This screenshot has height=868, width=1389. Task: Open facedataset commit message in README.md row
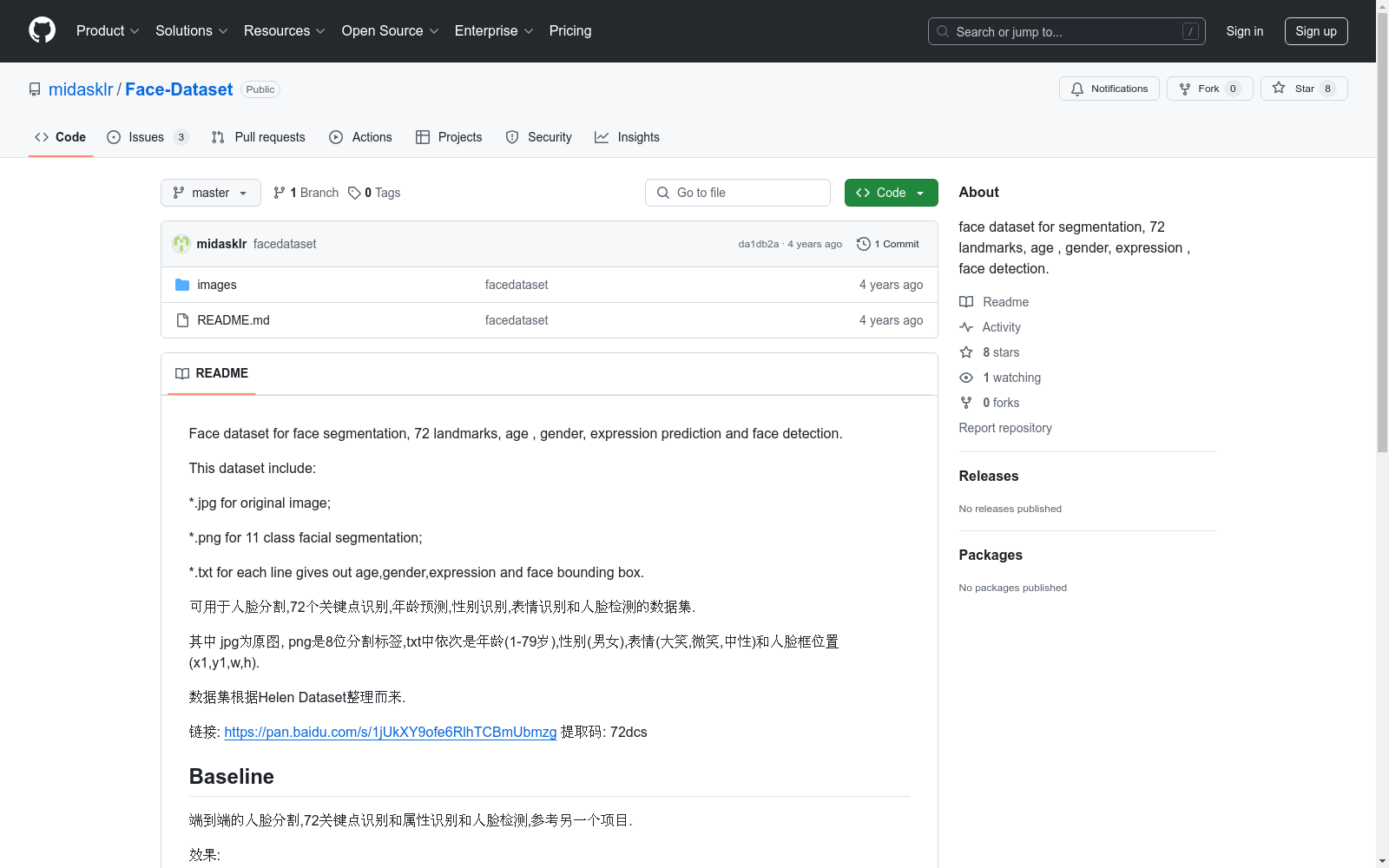tap(517, 320)
